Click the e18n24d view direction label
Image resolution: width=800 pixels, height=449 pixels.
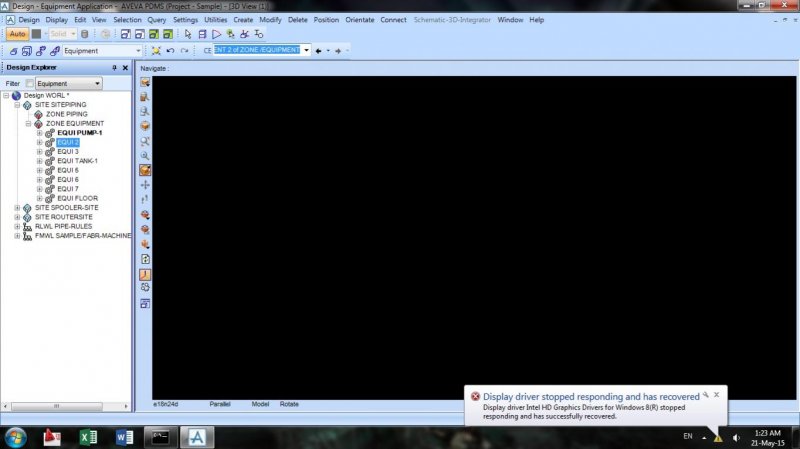[166, 404]
